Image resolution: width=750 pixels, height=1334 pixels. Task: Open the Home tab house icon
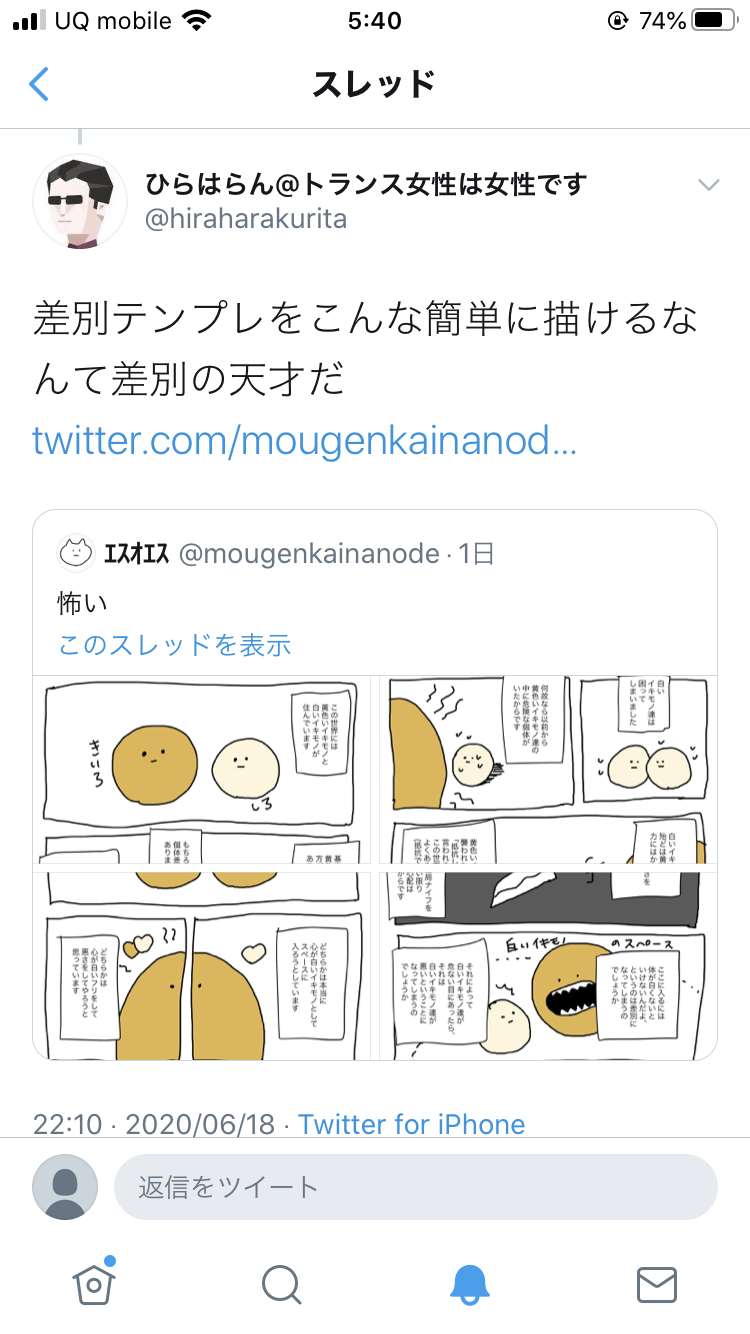click(x=94, y=1282)
